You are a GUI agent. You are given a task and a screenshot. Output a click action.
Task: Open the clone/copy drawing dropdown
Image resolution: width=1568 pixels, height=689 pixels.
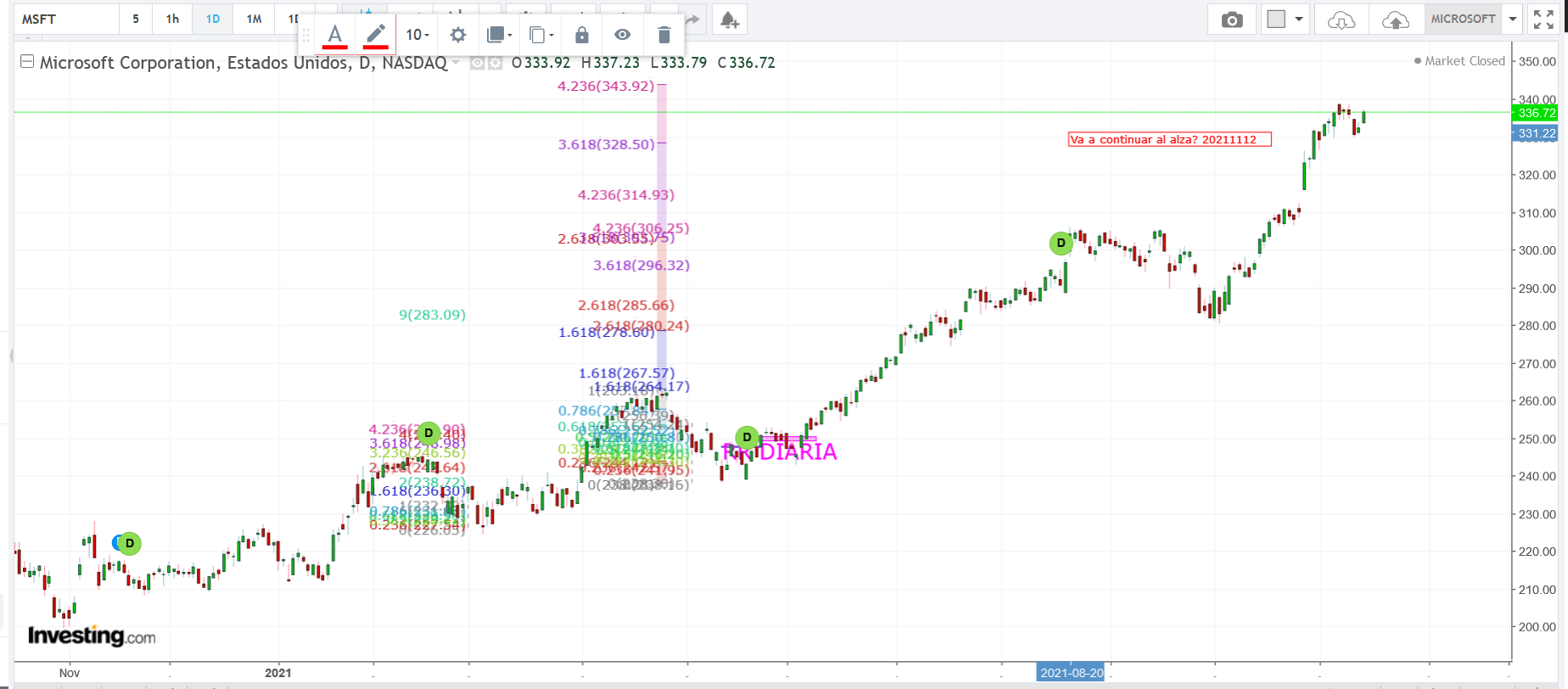540,35
